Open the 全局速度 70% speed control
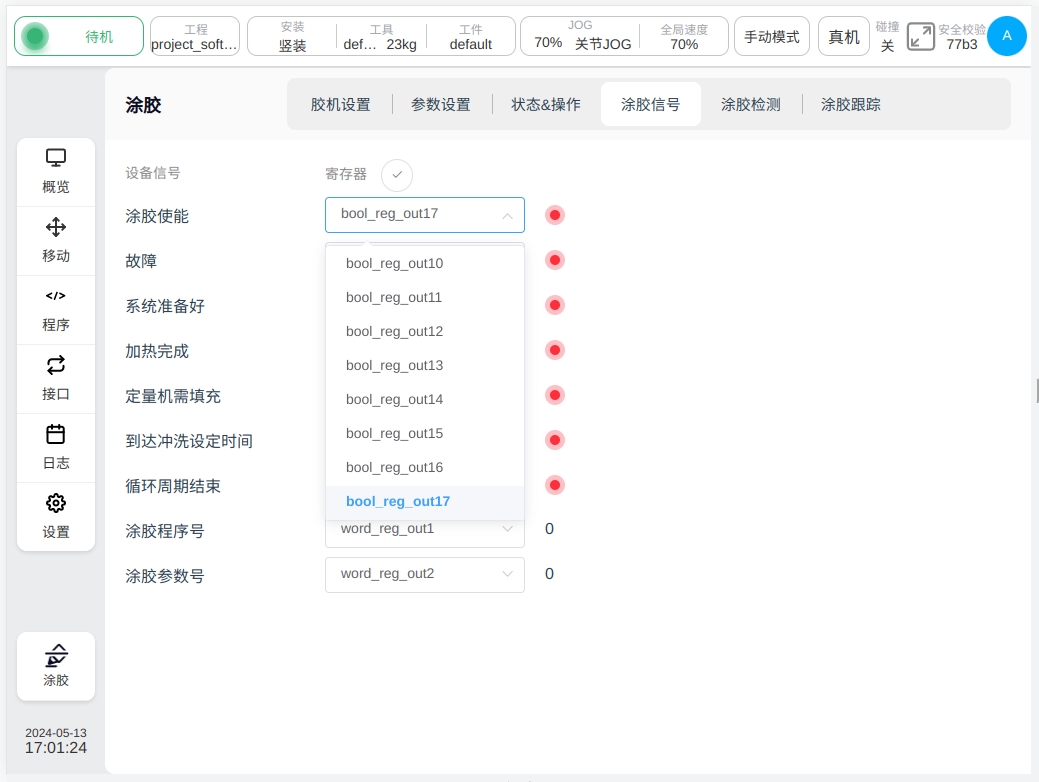Viewport: 1039px width, 782px height. click(x=684, y=37)
